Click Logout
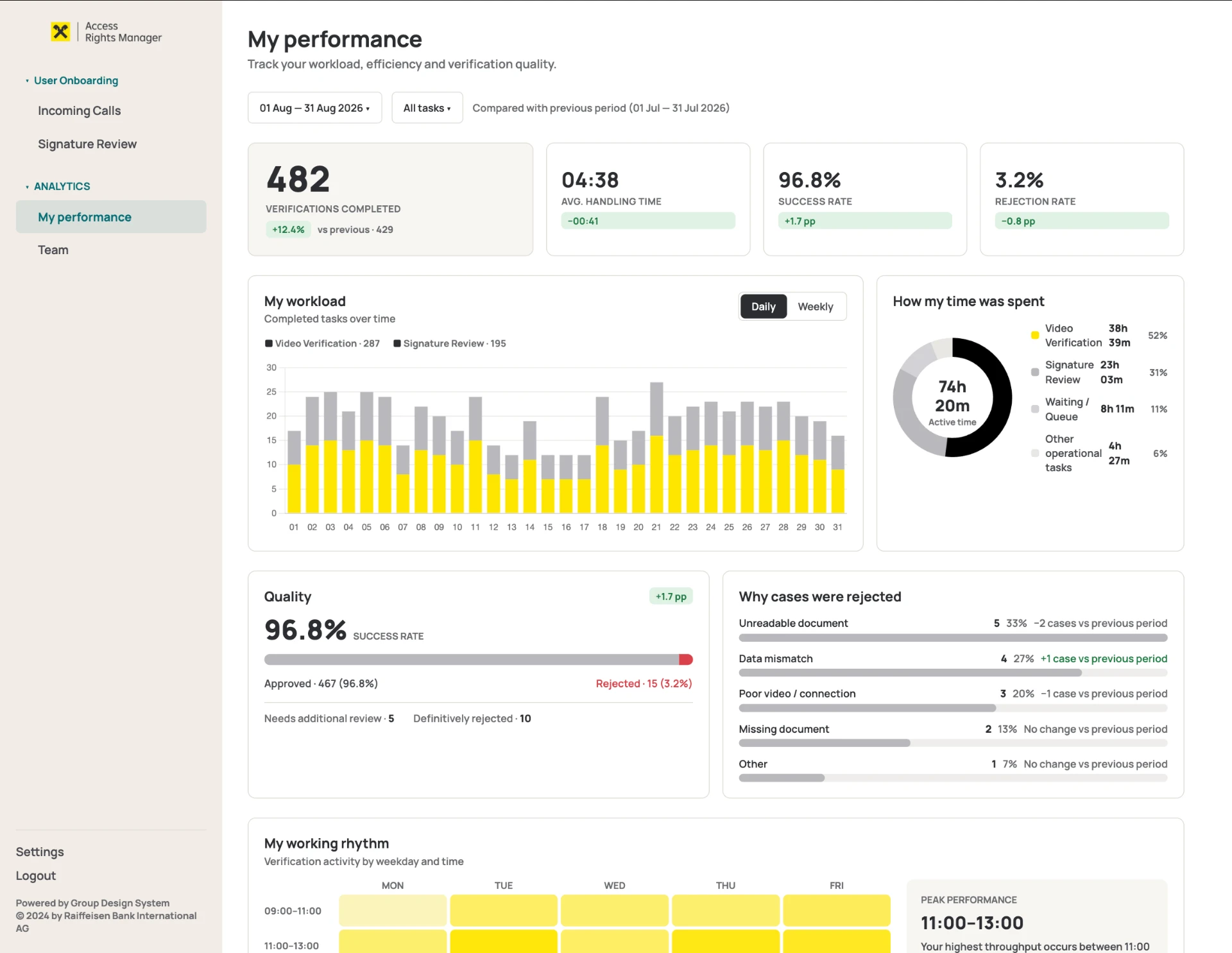 [36, 876]
